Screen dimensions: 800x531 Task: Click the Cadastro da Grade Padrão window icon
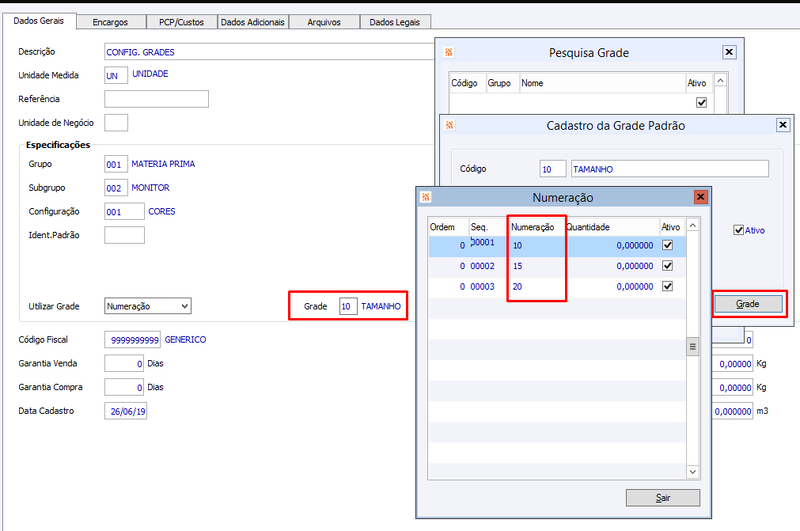449,125
